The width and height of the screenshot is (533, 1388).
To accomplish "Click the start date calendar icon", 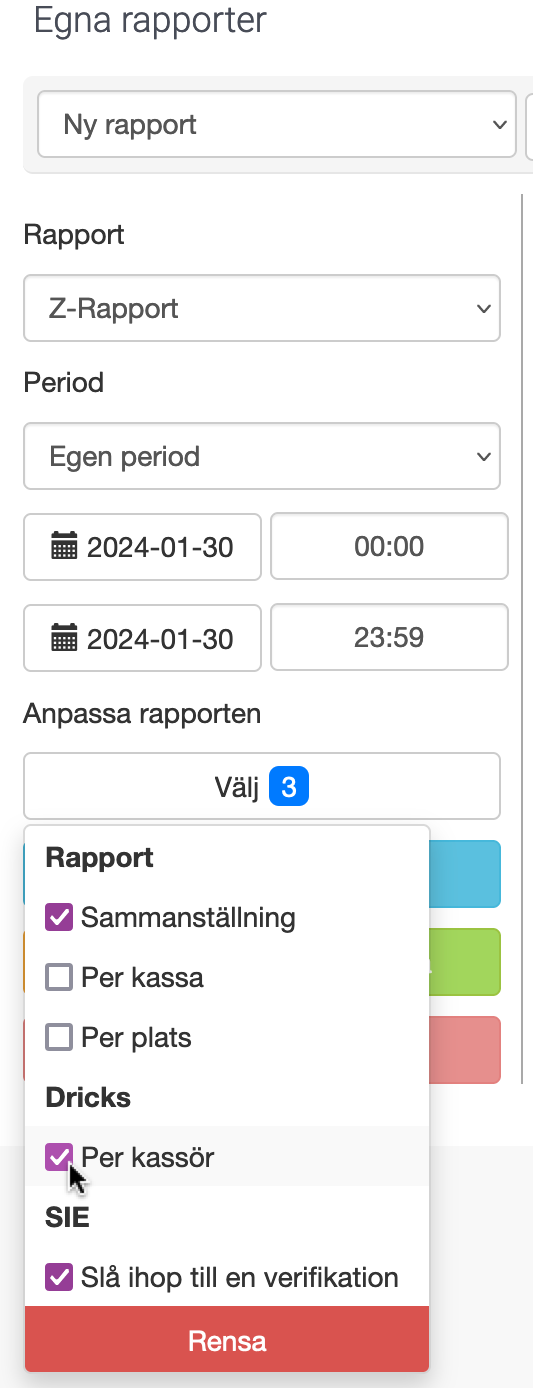I will tap(64, 547).
